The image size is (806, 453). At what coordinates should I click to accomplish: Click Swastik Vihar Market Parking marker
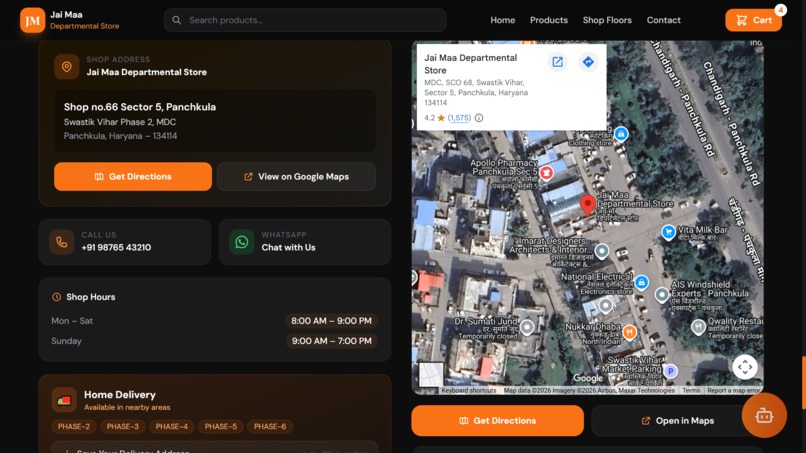[x=670, y=371]
